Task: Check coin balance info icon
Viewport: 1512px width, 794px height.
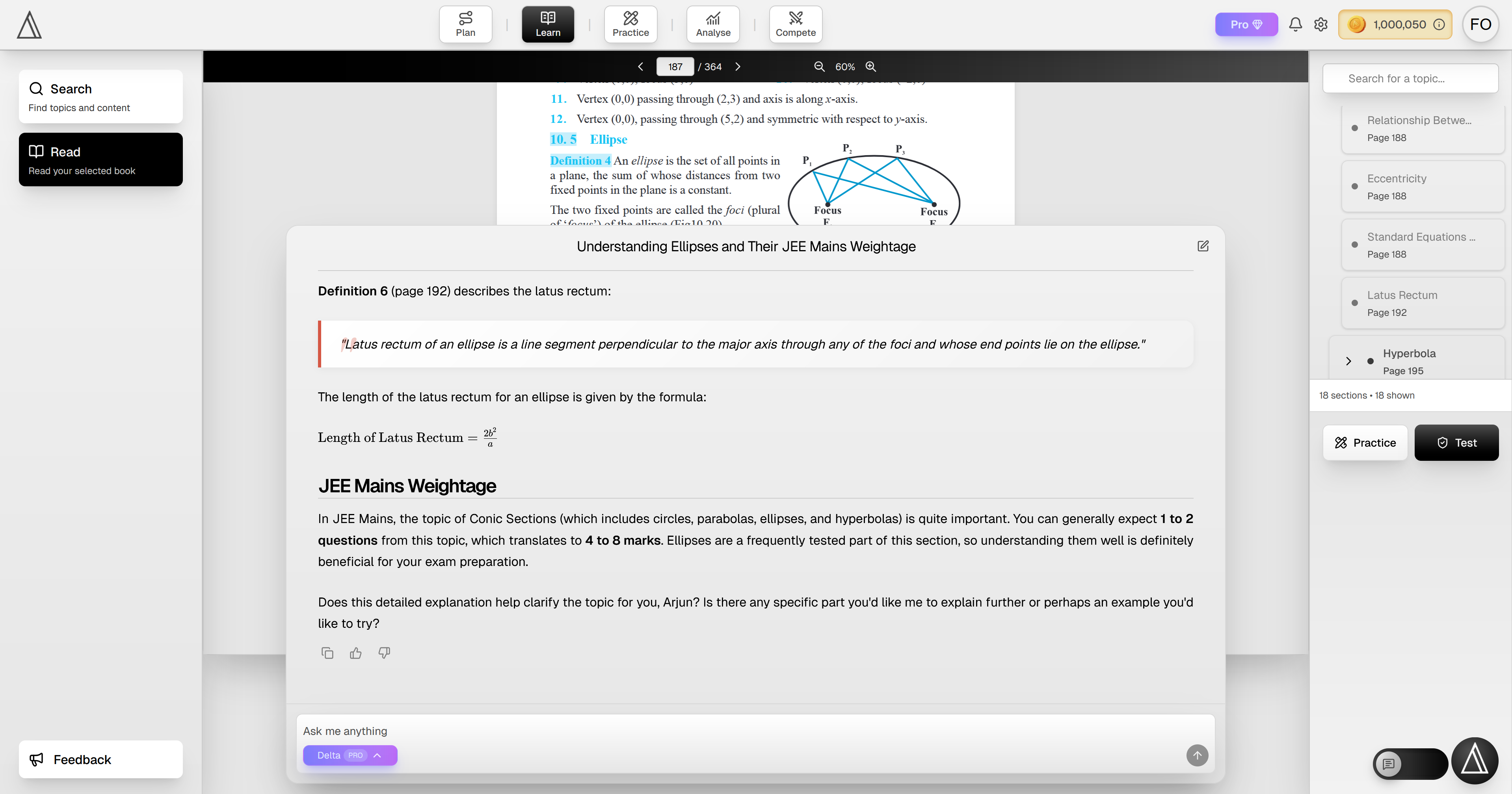Action: [1439, 25]
